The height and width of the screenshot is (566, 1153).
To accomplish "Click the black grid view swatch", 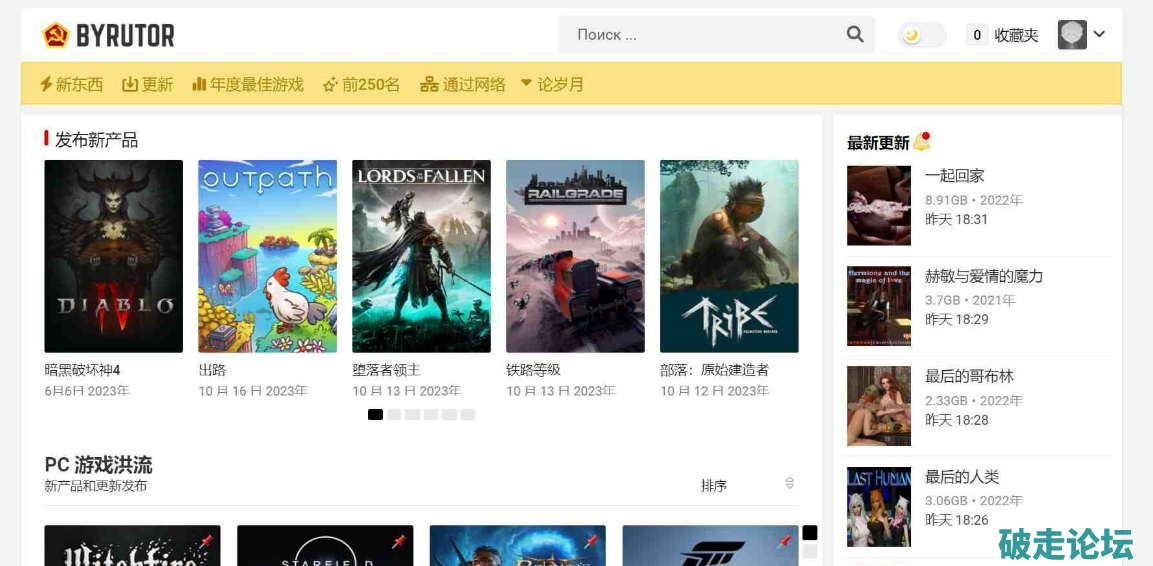I will point(810,533).
